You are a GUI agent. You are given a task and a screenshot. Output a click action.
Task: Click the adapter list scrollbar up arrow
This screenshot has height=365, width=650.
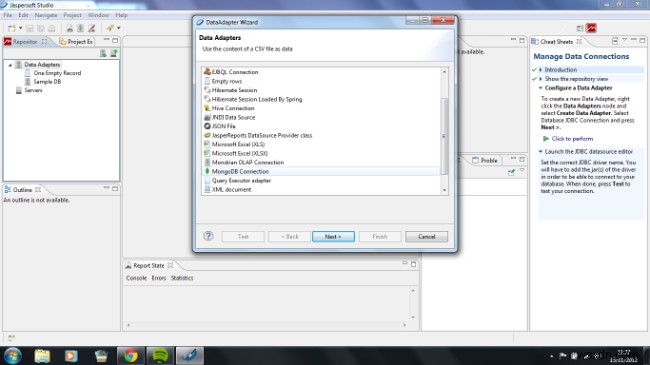444,72
